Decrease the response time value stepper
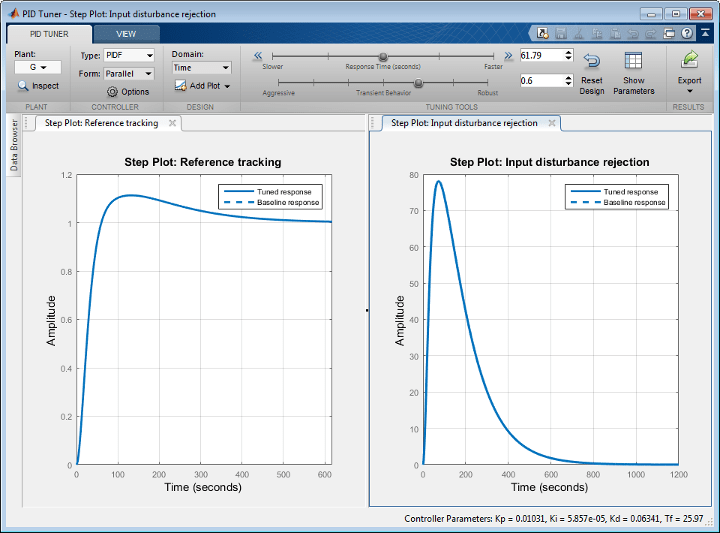Image resolution: width=720 pixels, height=533 pixels. coord(568,58)
